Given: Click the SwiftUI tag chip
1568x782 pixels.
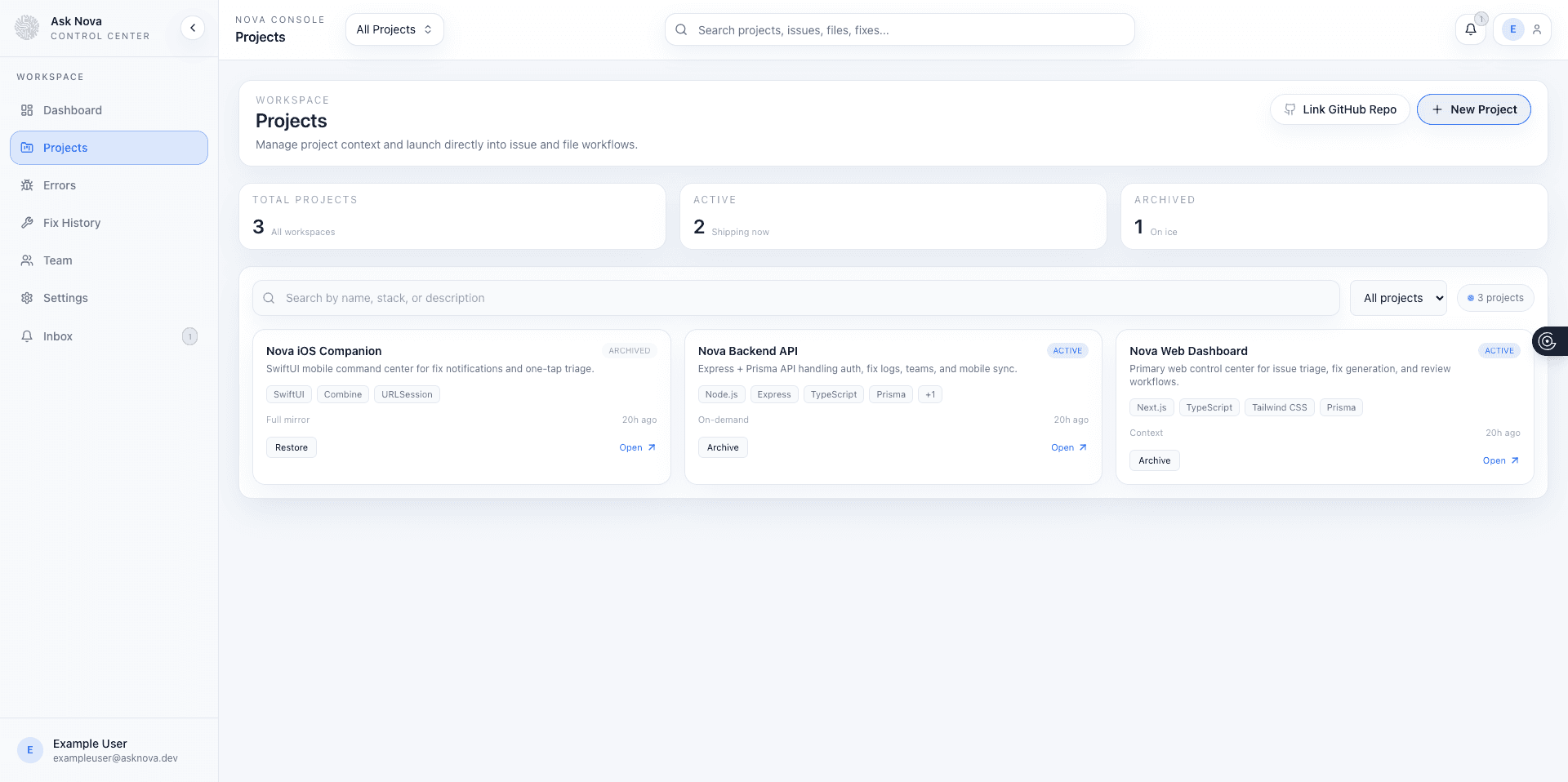Looking at the screenshot, I should [288, 394].
